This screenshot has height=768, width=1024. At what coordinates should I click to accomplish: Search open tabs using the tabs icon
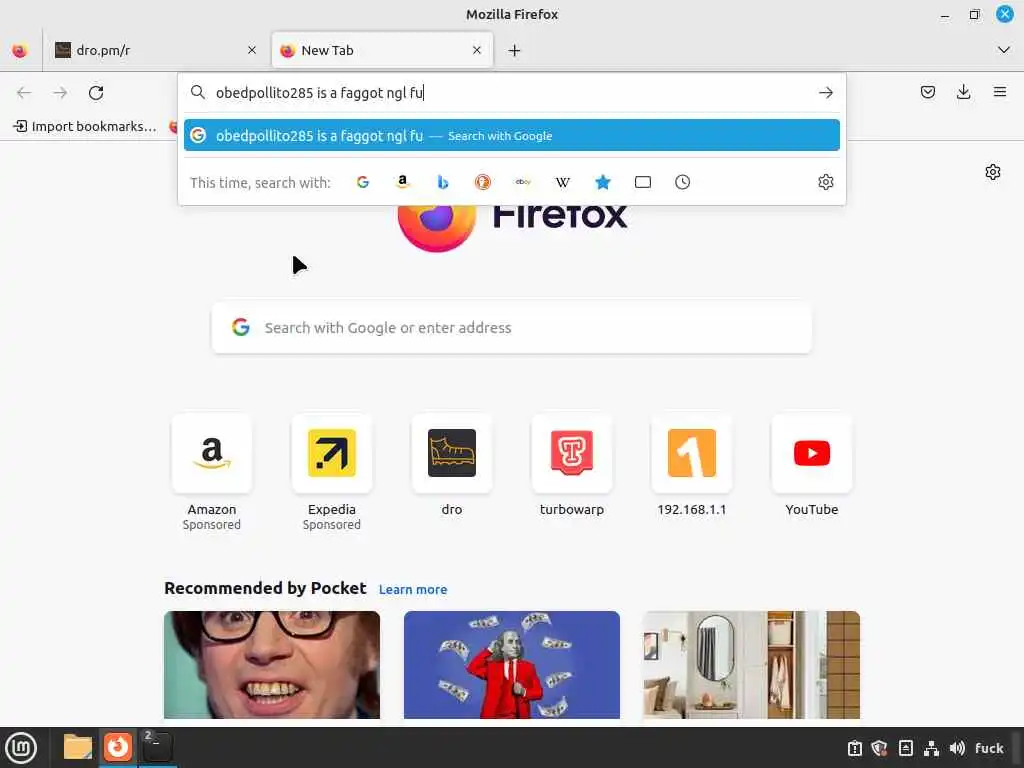[643, 182]
